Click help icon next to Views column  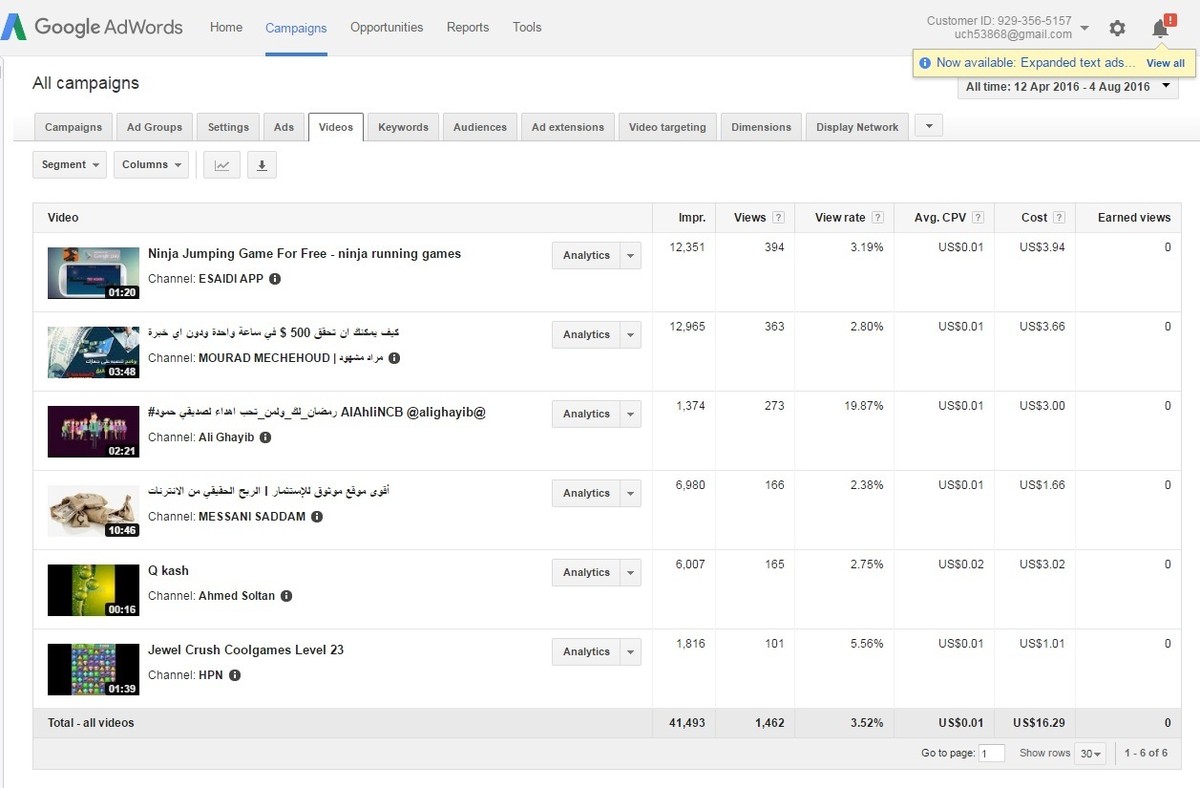(778, 218)
